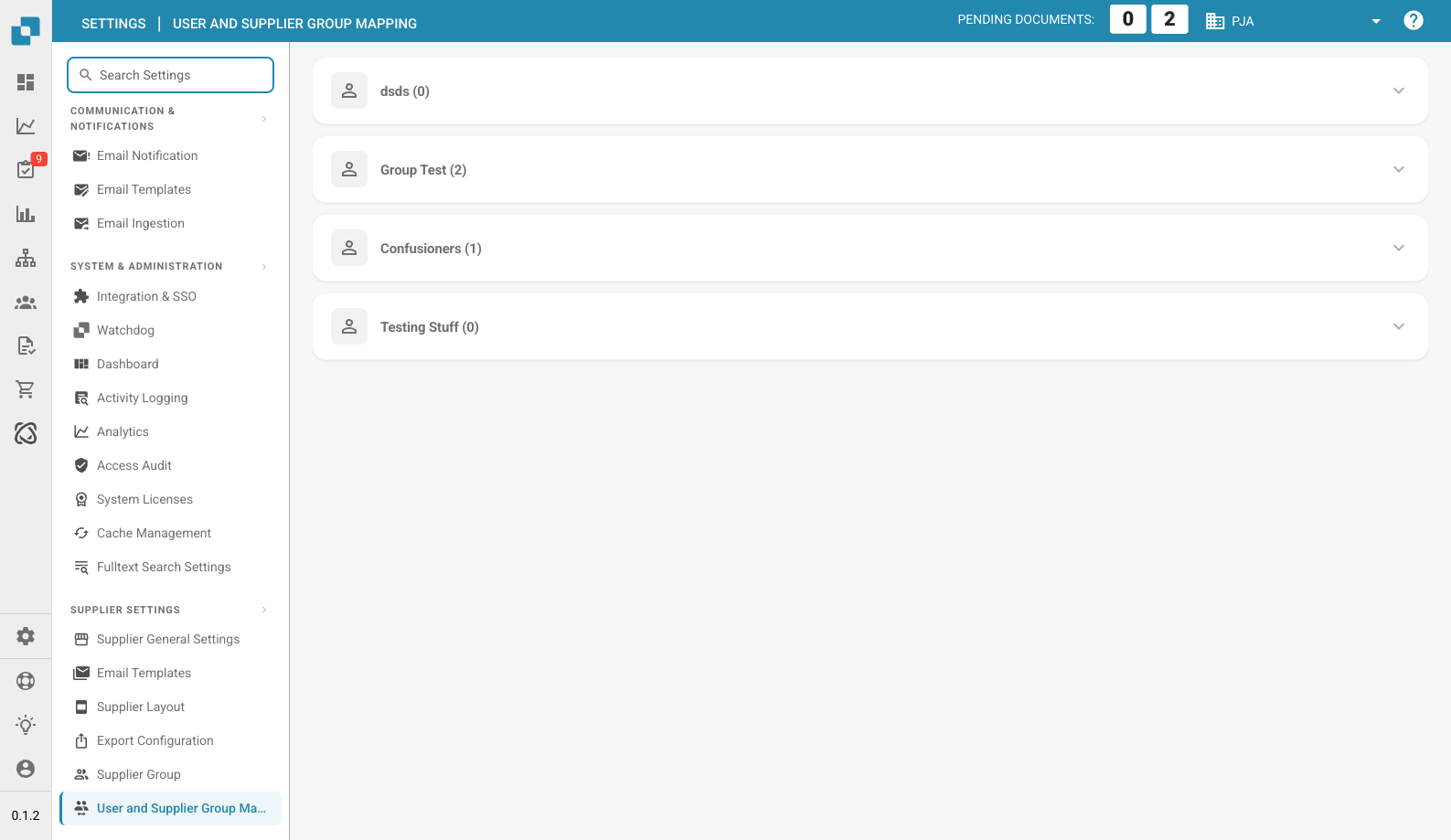Open the shopping cart rail icon
This screenshot has height=840, width=1451.
26,389
